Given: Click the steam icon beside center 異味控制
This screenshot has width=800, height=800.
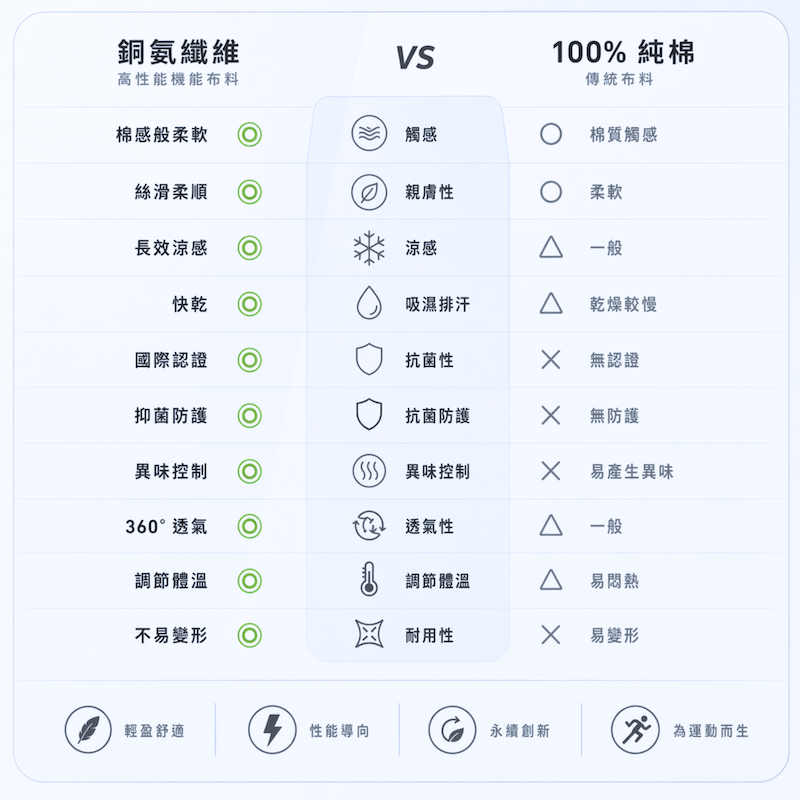Looking at the screenshot, I should [369, 471].
